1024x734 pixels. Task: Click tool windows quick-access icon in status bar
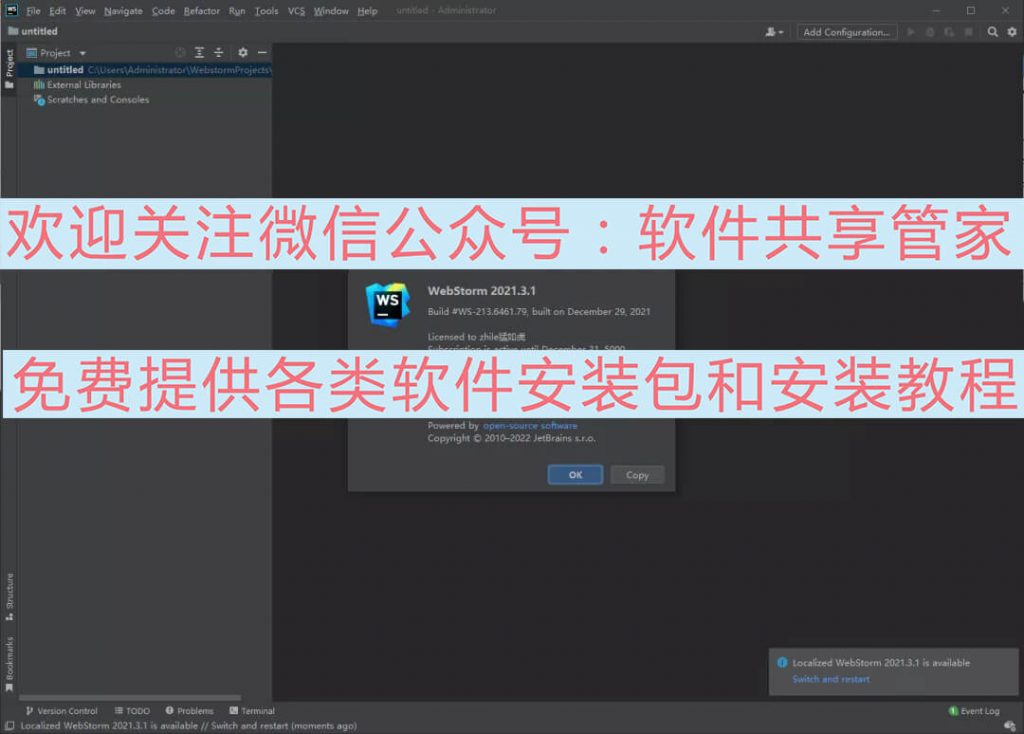(x=9, y=726)
